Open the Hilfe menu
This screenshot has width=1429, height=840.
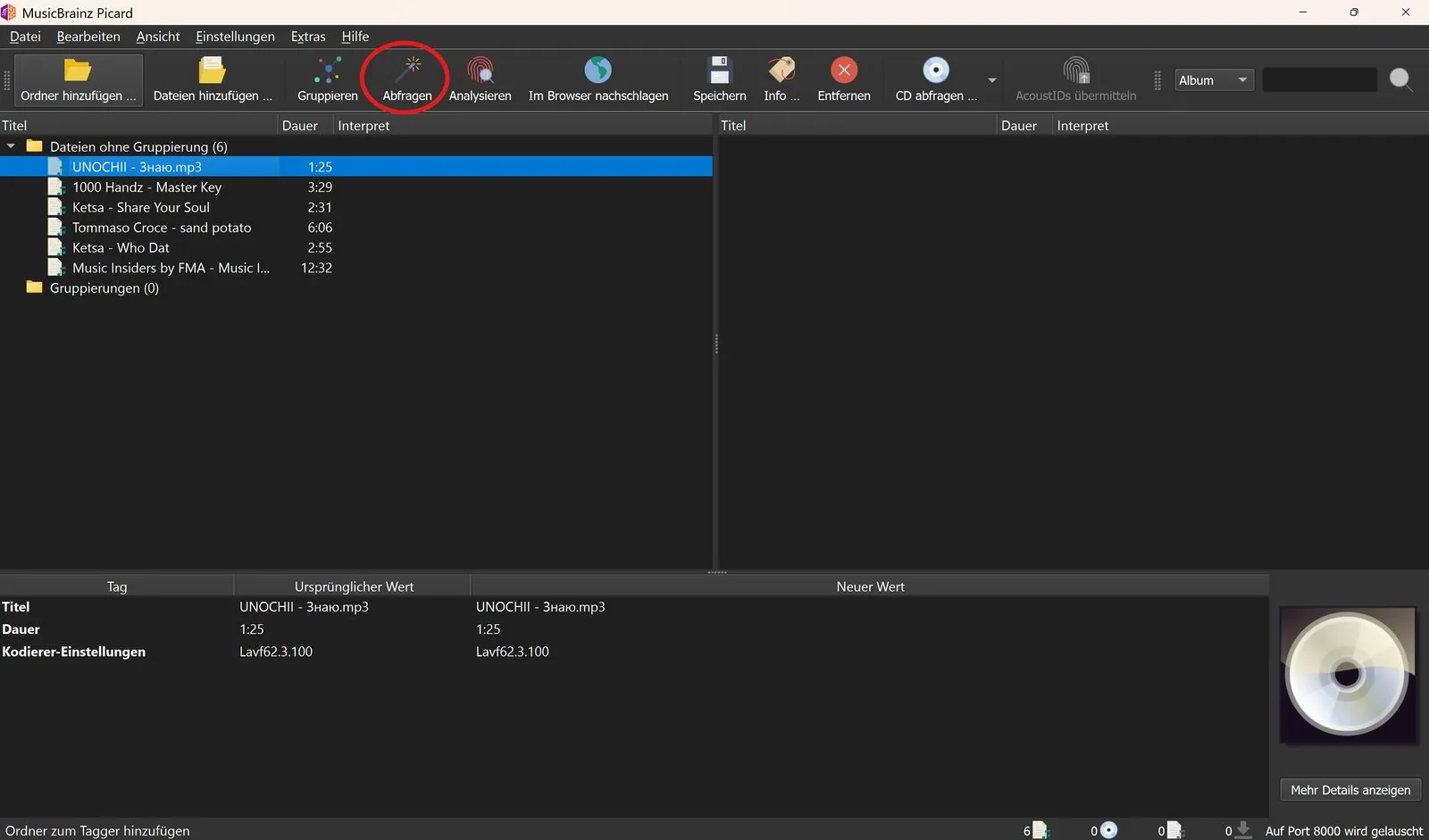(355, 37)
